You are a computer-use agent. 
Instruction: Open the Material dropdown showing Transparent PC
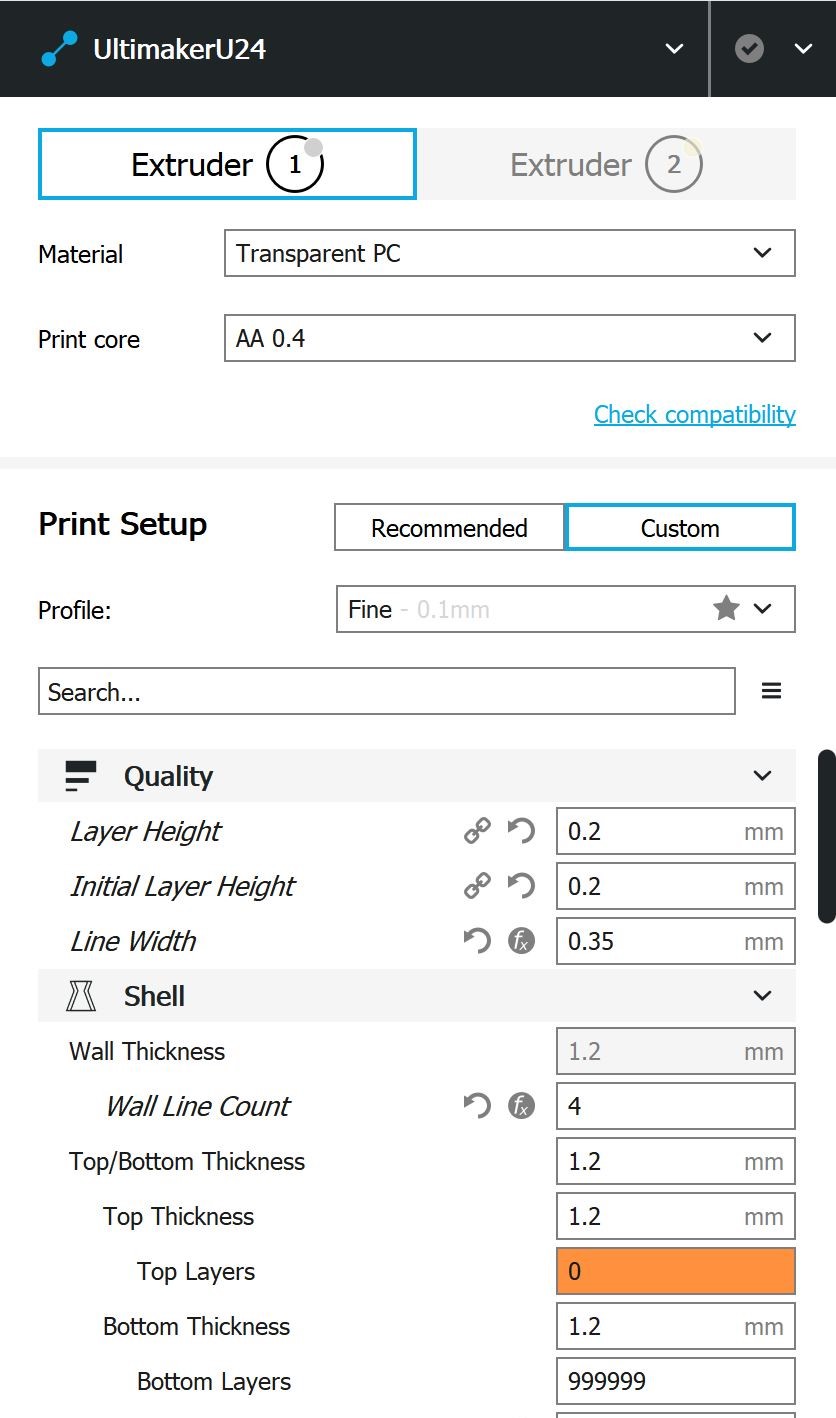tap(510, 253)
